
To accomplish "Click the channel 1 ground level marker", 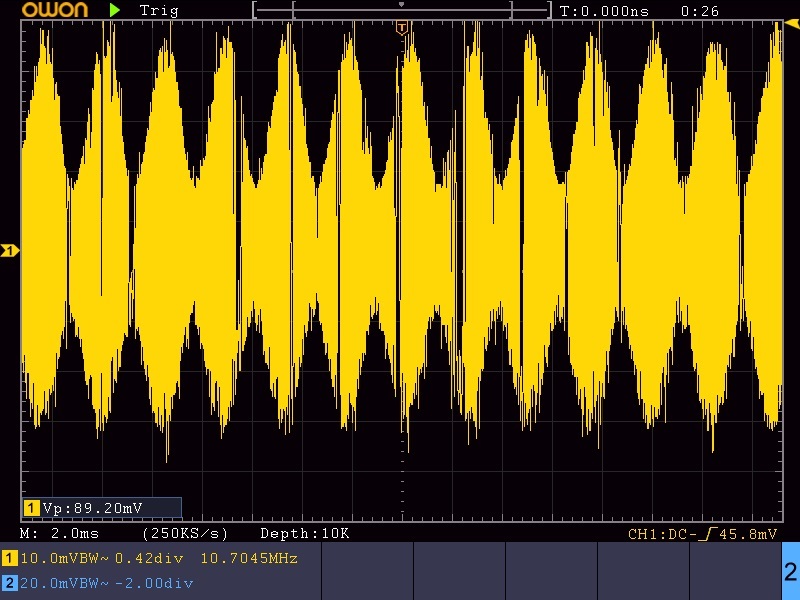I will point(10,251).
